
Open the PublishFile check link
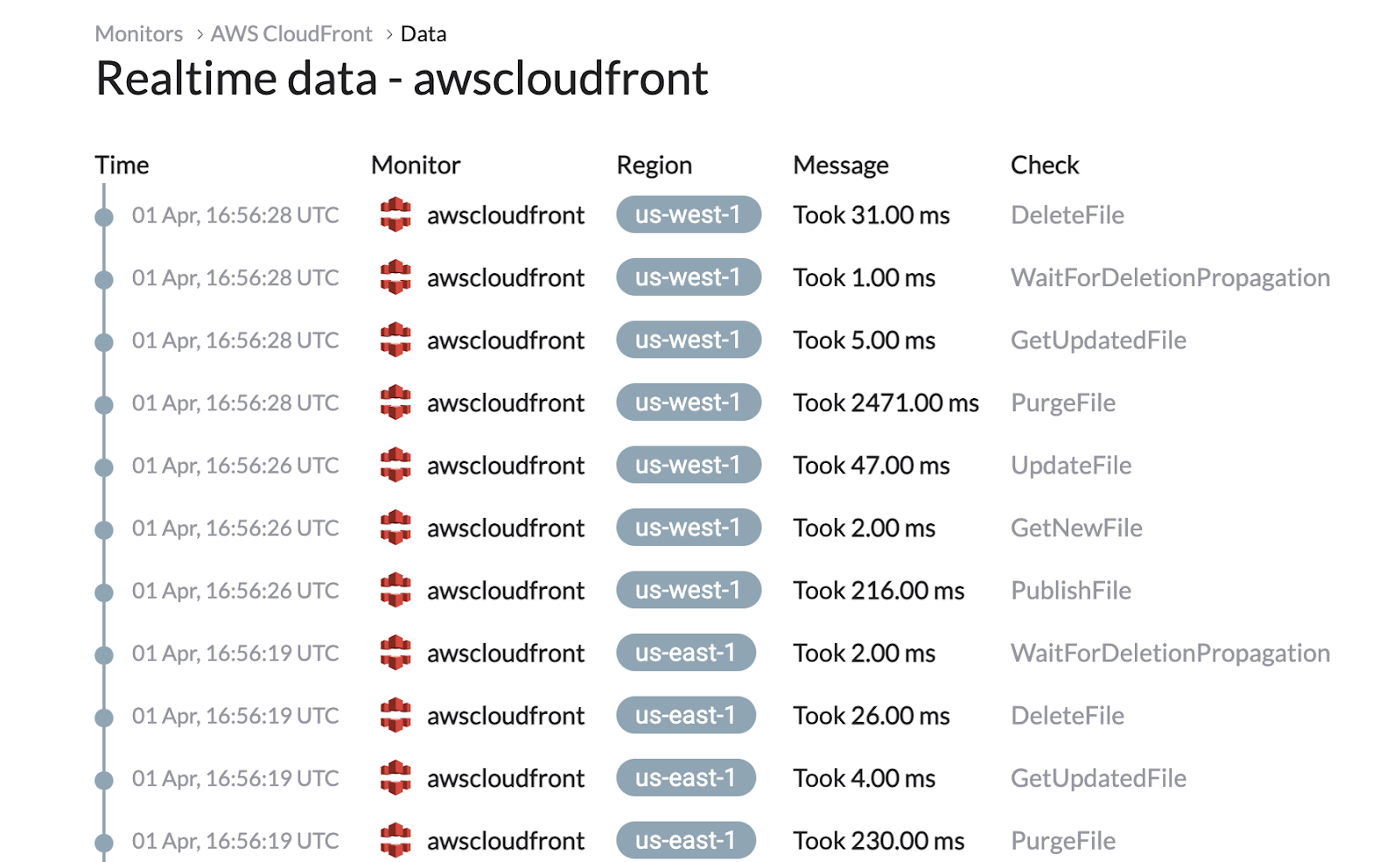click(1071, 590)
